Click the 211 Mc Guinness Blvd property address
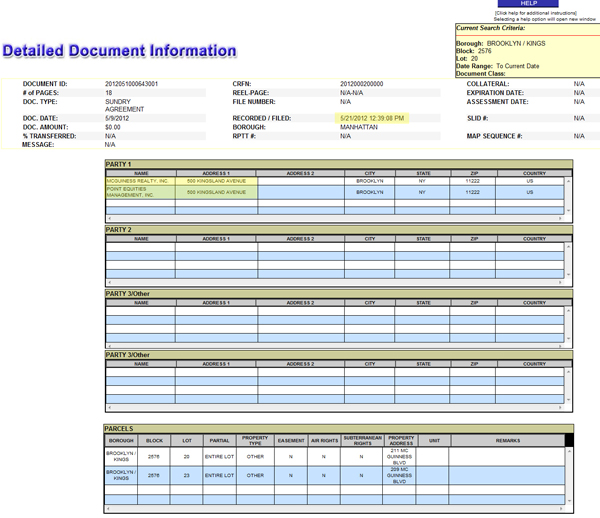This screenshot has height=518, width=600. point(401,456)
